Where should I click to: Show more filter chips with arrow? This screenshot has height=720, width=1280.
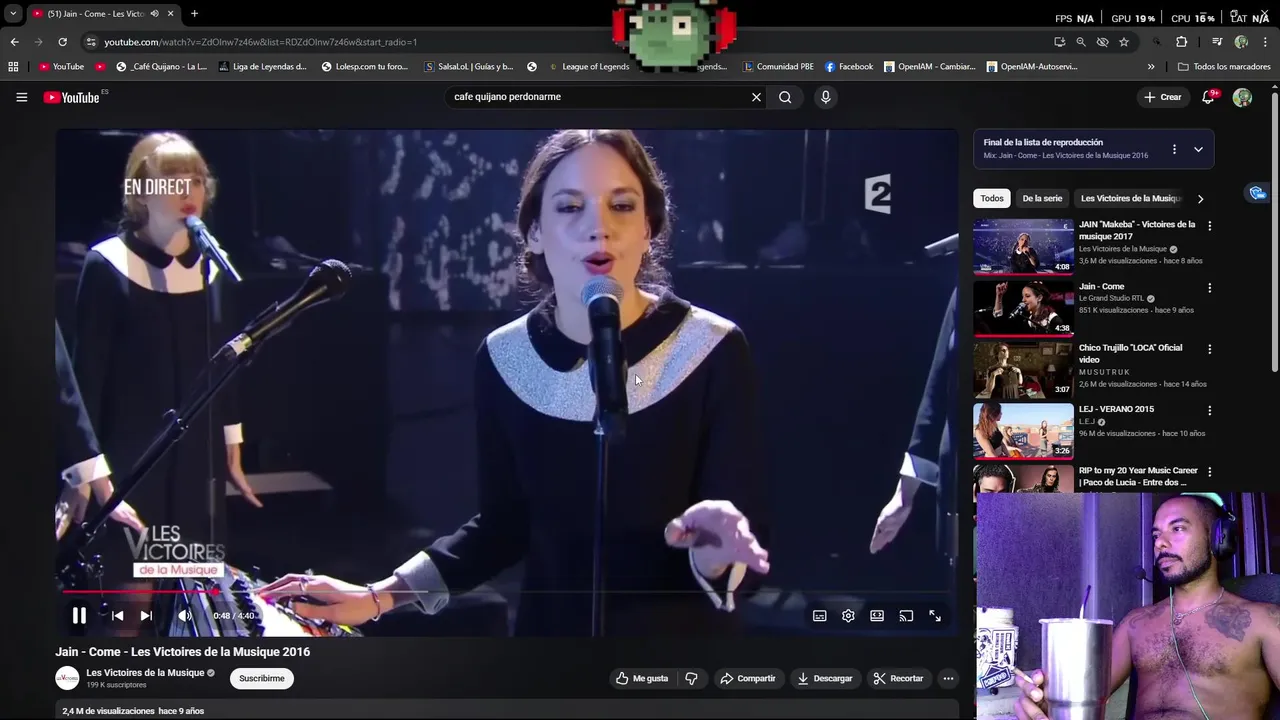pyautogui.click(x=1200, y=198)
